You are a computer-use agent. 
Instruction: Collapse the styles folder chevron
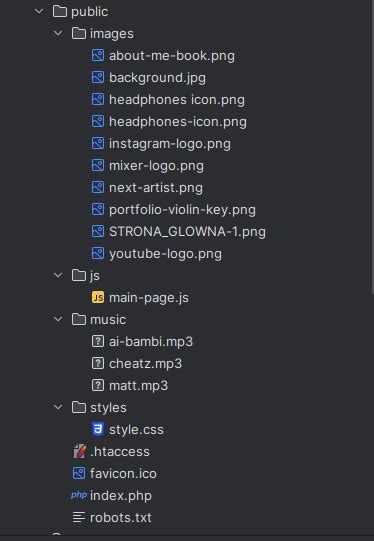pos(58,407)
